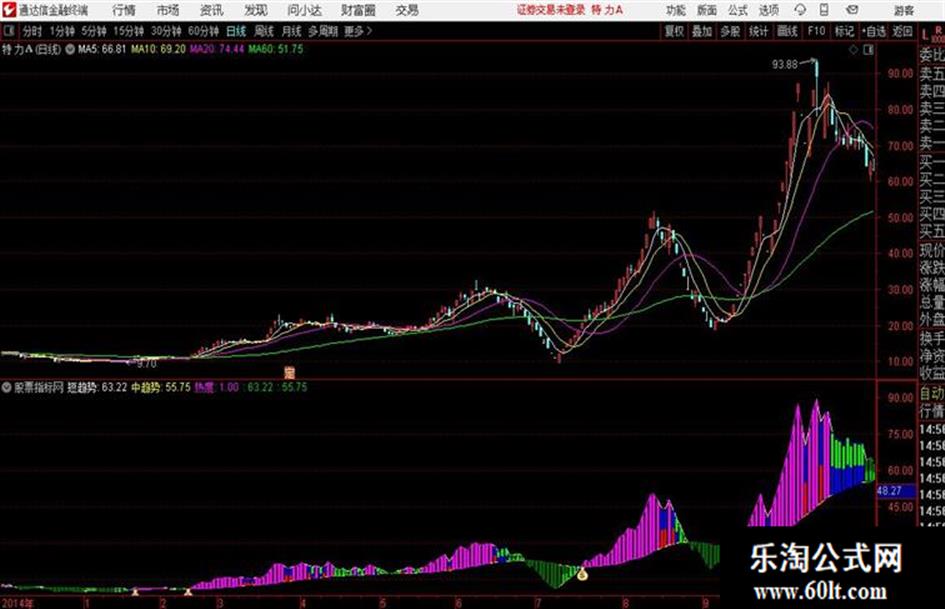Image resolution: width=945 pixels, height=609 pixels.
Task: Click the MA10: 69.20 indicator value
Action: point(159,49)
